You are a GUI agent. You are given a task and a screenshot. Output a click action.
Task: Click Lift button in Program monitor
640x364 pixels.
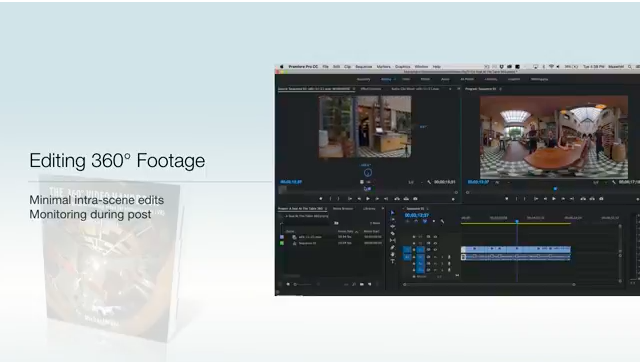(x=583, y=199)
